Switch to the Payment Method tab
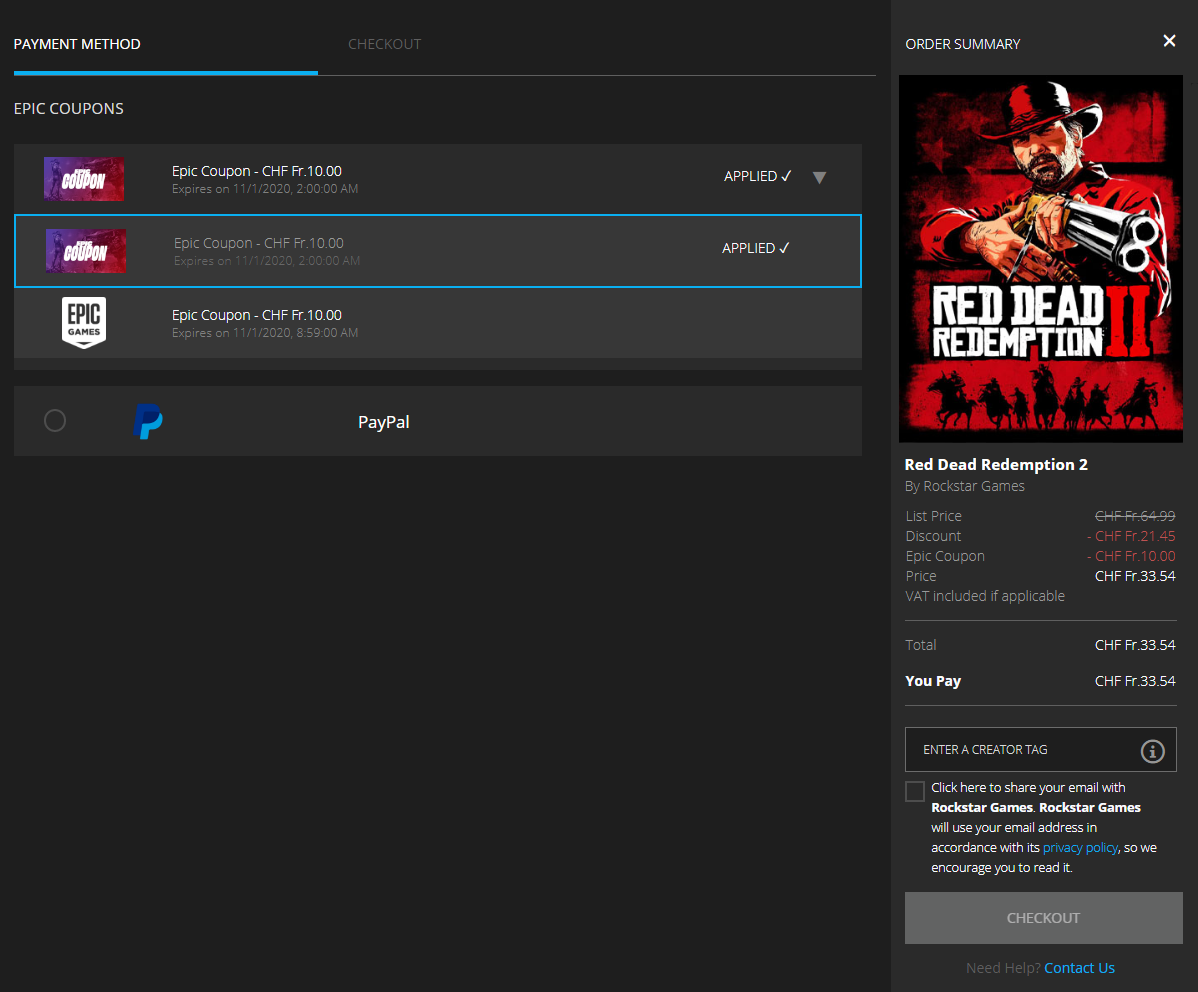 (x=77, y=44)
